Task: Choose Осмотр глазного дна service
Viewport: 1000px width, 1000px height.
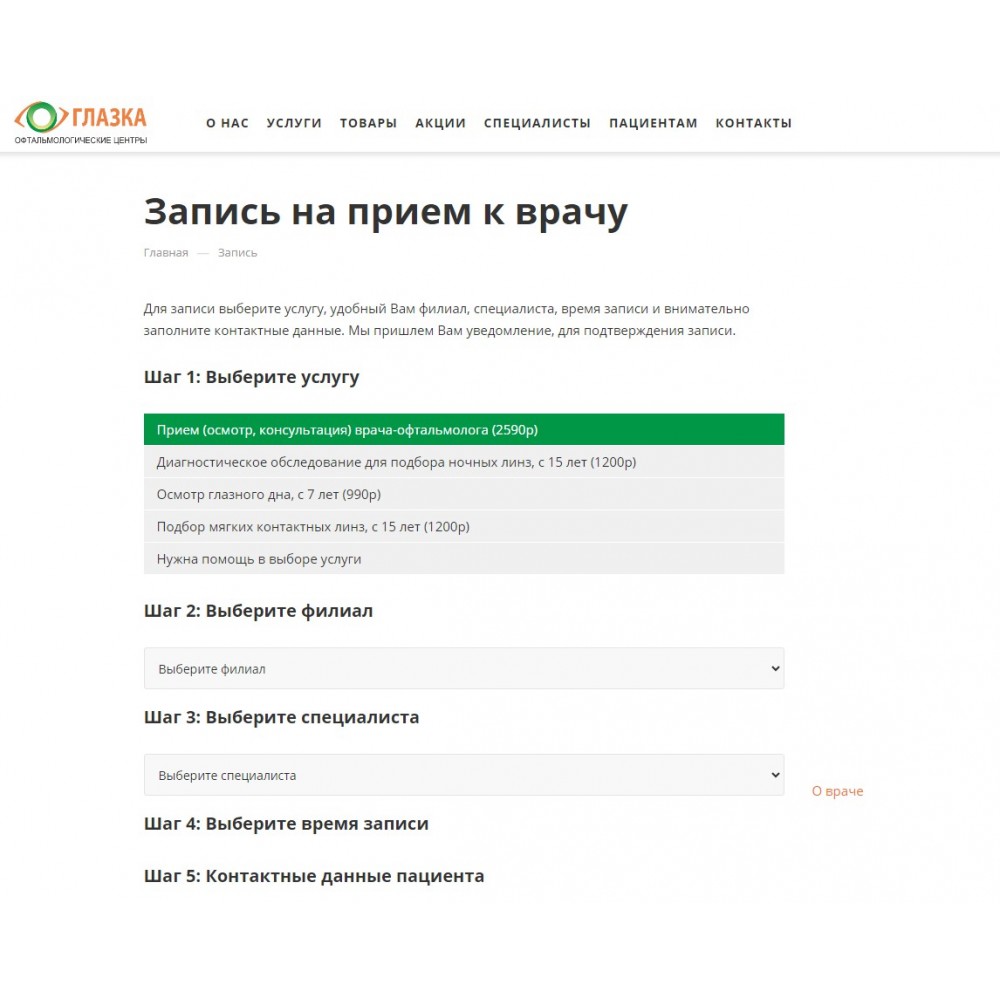Action: pos(463,494)
